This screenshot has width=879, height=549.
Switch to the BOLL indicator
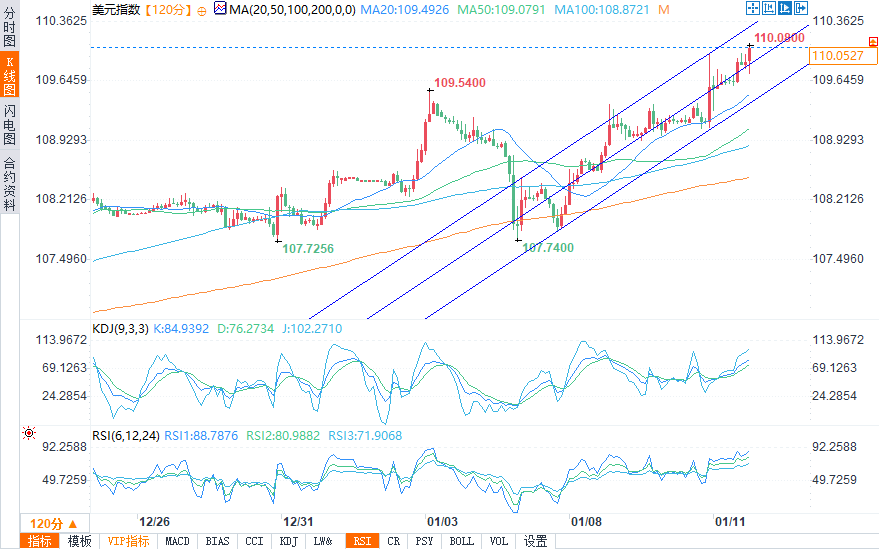pos(461,541)
